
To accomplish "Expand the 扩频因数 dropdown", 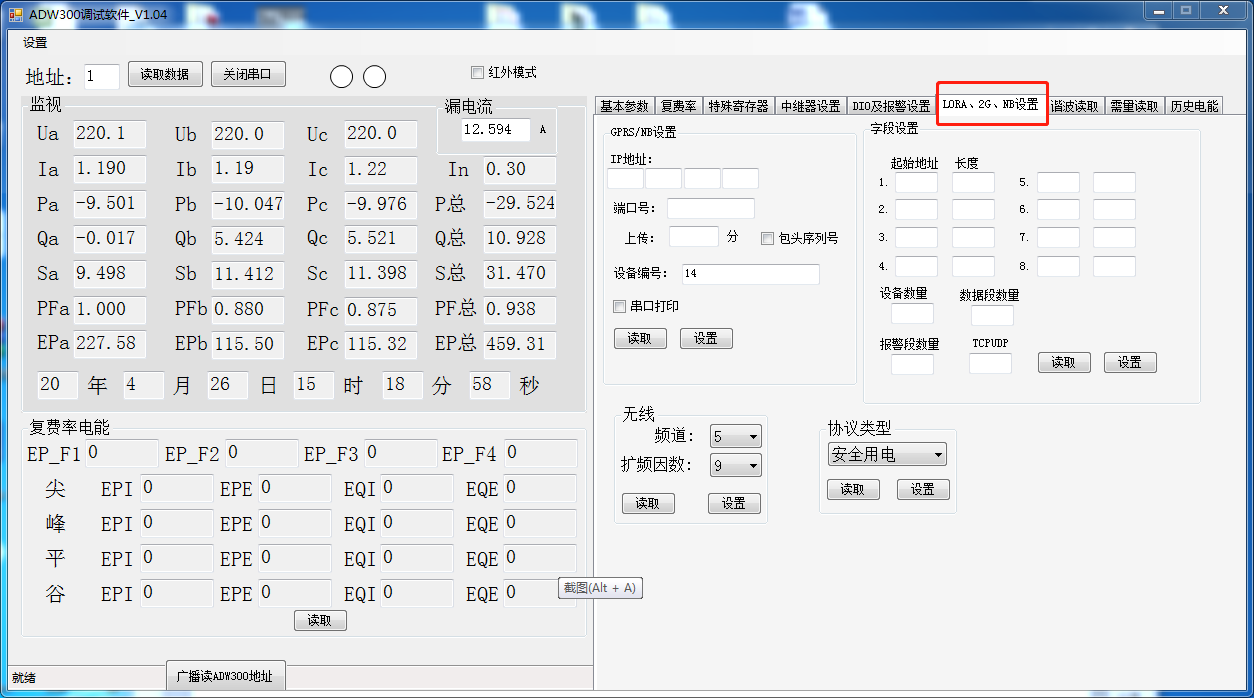I will coord(736,465).
